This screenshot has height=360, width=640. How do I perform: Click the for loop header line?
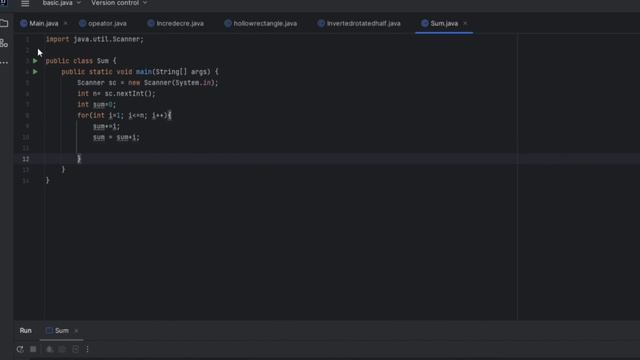click(x=124, y=116)
